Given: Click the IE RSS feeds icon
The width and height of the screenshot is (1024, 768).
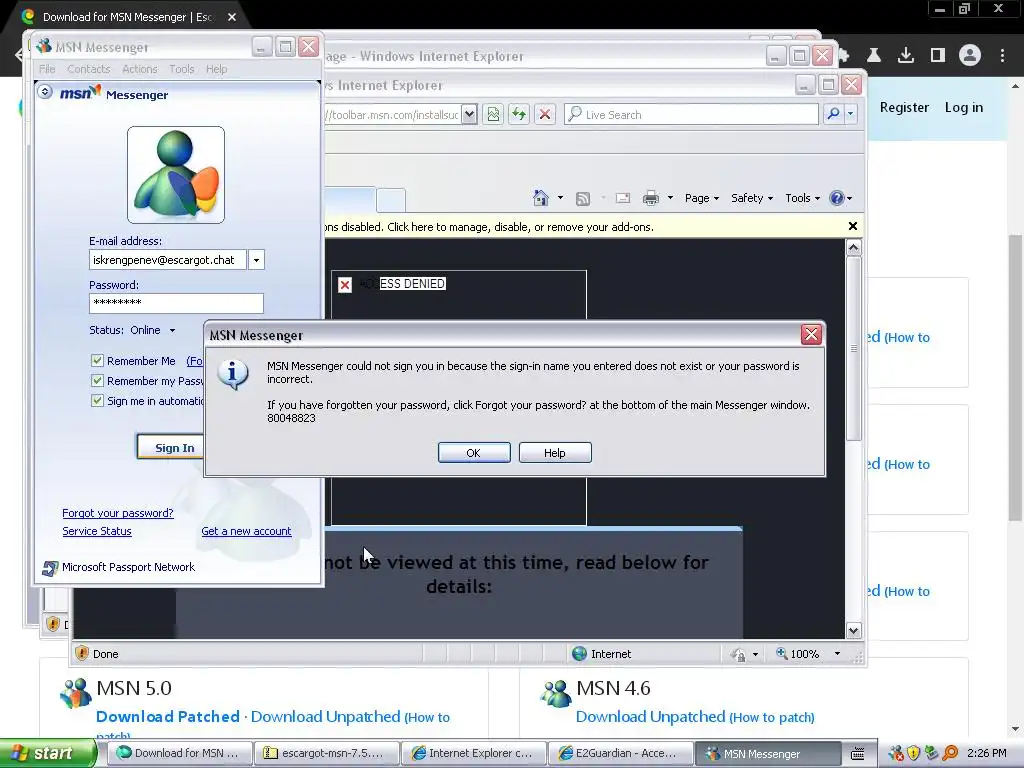Looking at the screenshot, I should click(583, 199).
